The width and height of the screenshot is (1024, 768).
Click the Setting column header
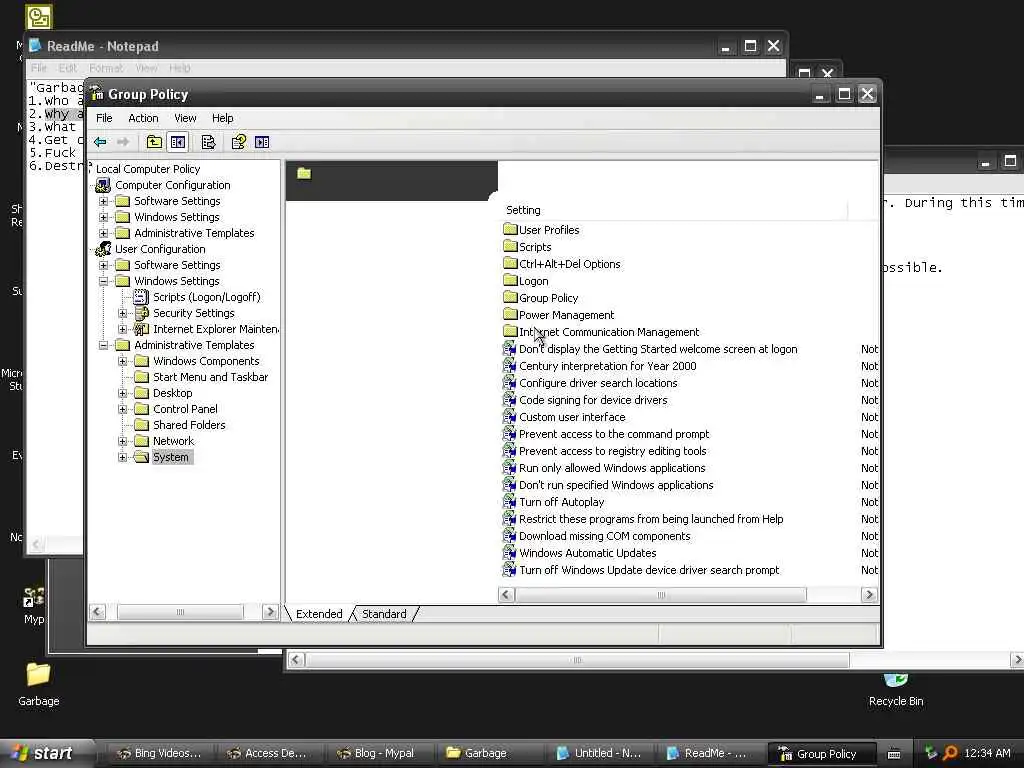click(673, 210)
